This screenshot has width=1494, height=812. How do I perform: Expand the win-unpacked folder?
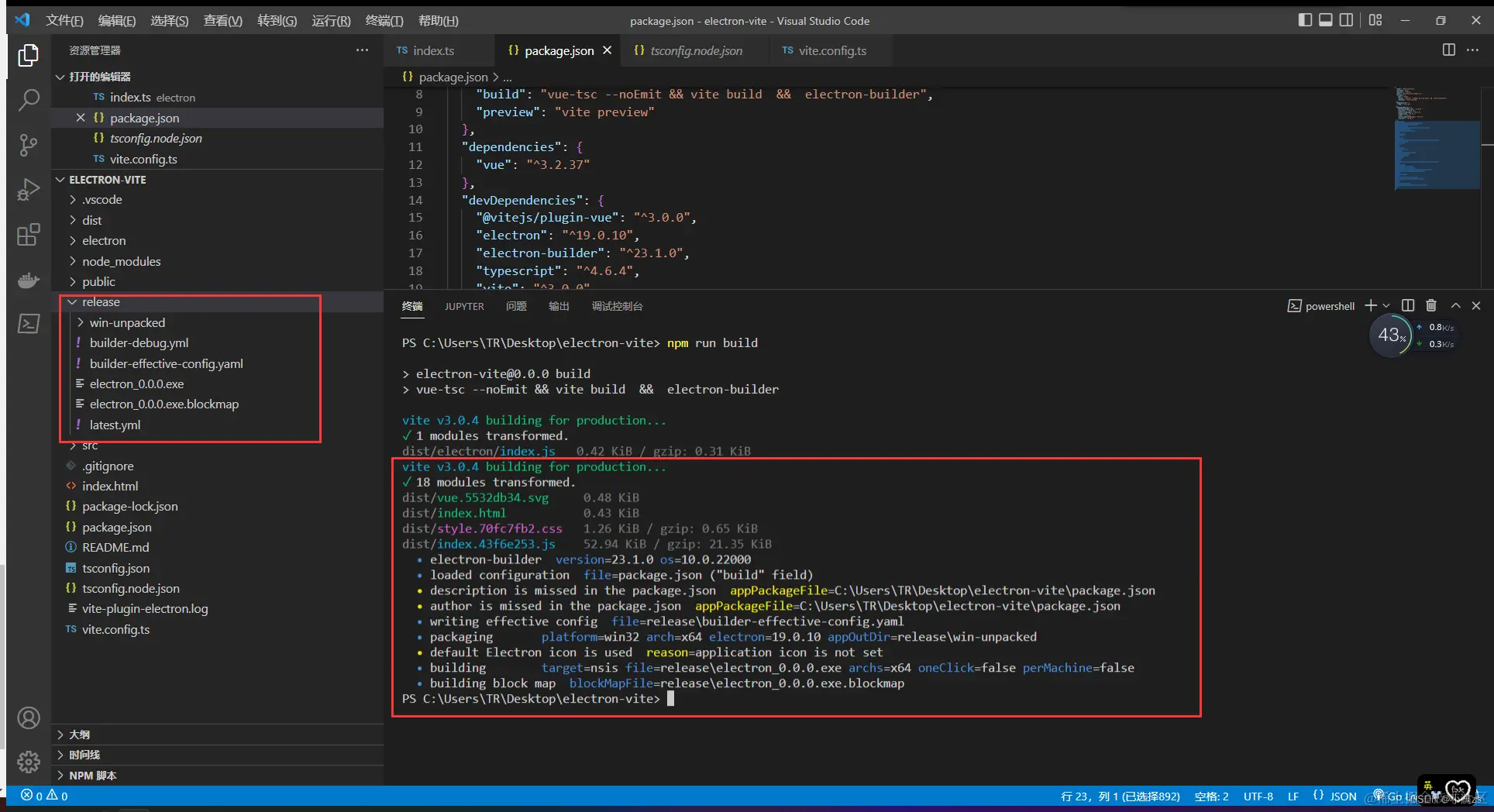pyautogui.click(x=81, y=323)
